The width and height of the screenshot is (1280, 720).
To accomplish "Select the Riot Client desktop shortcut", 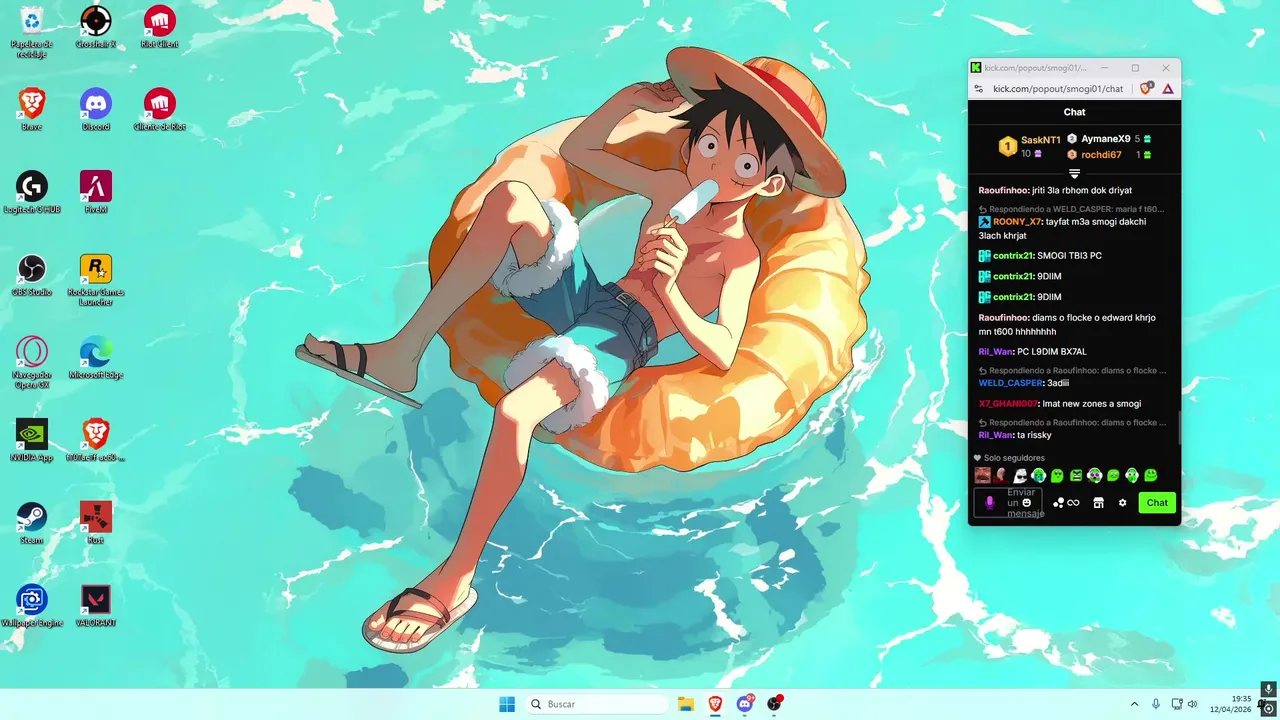I will [160, 27].
